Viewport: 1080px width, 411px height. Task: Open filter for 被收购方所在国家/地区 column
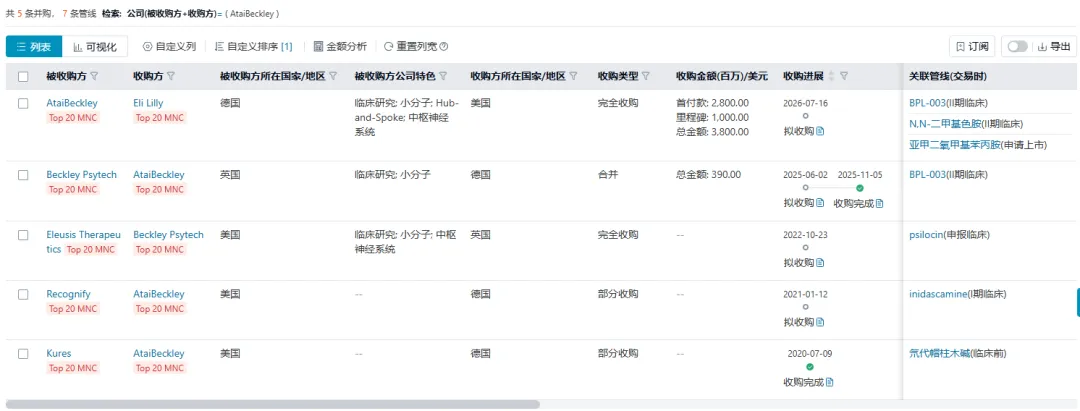[x=333, y=76]
